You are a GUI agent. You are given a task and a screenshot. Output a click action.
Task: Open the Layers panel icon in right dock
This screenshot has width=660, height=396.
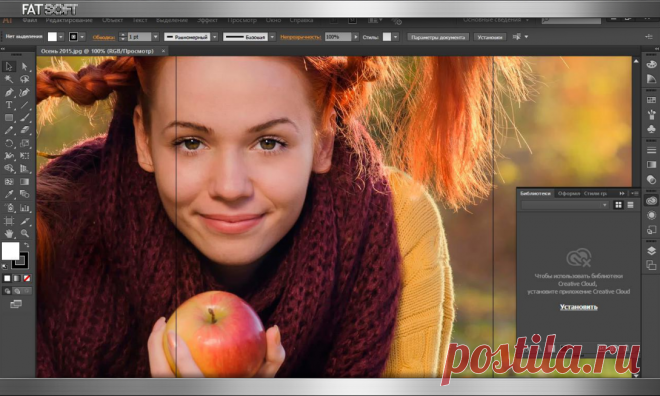coord(651,251)
